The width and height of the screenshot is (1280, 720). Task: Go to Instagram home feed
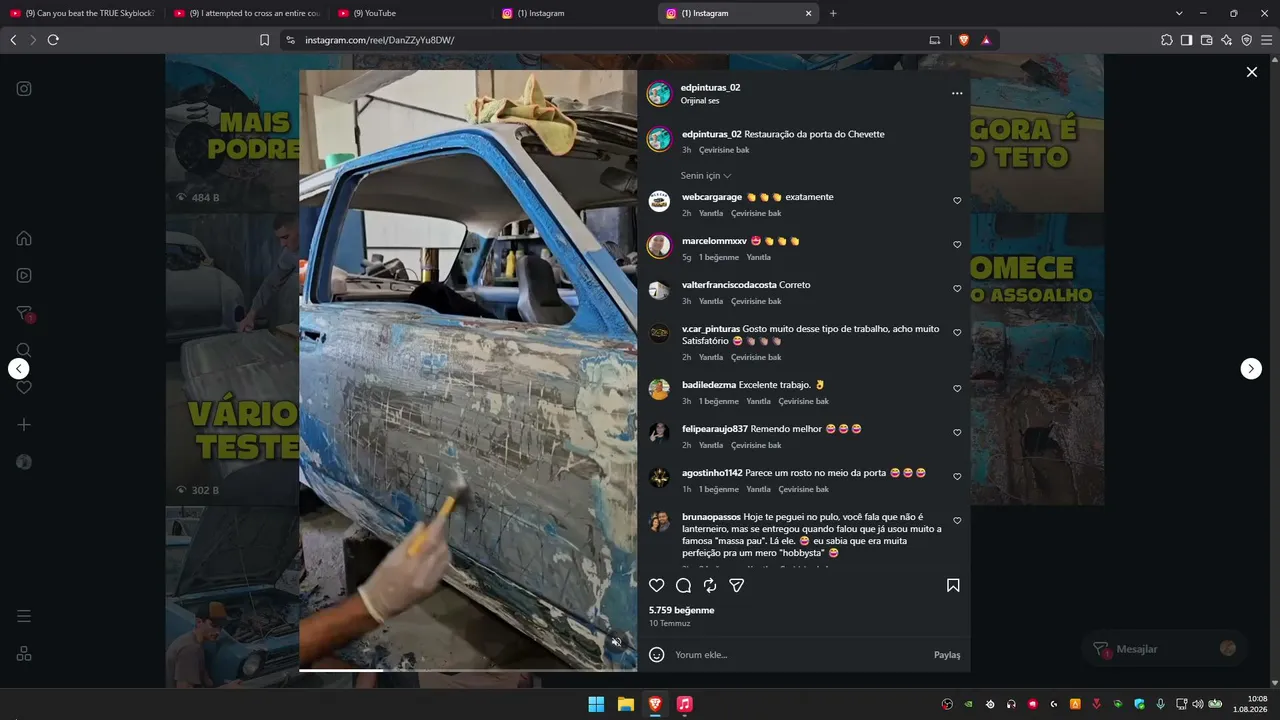click(24, 238)
